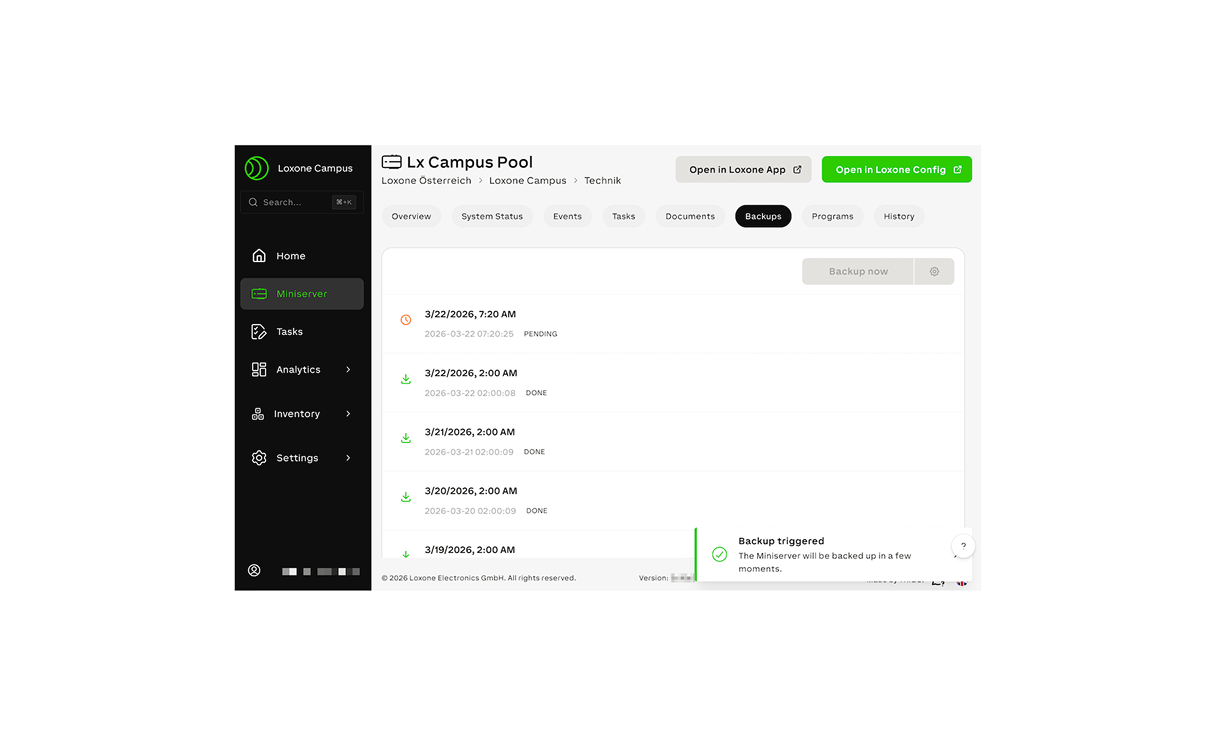Viewport: 1217px width, 736px height.
Task: Click the timestamp 2026-03-21 02:00:09
Action: [x=469, y=452]
